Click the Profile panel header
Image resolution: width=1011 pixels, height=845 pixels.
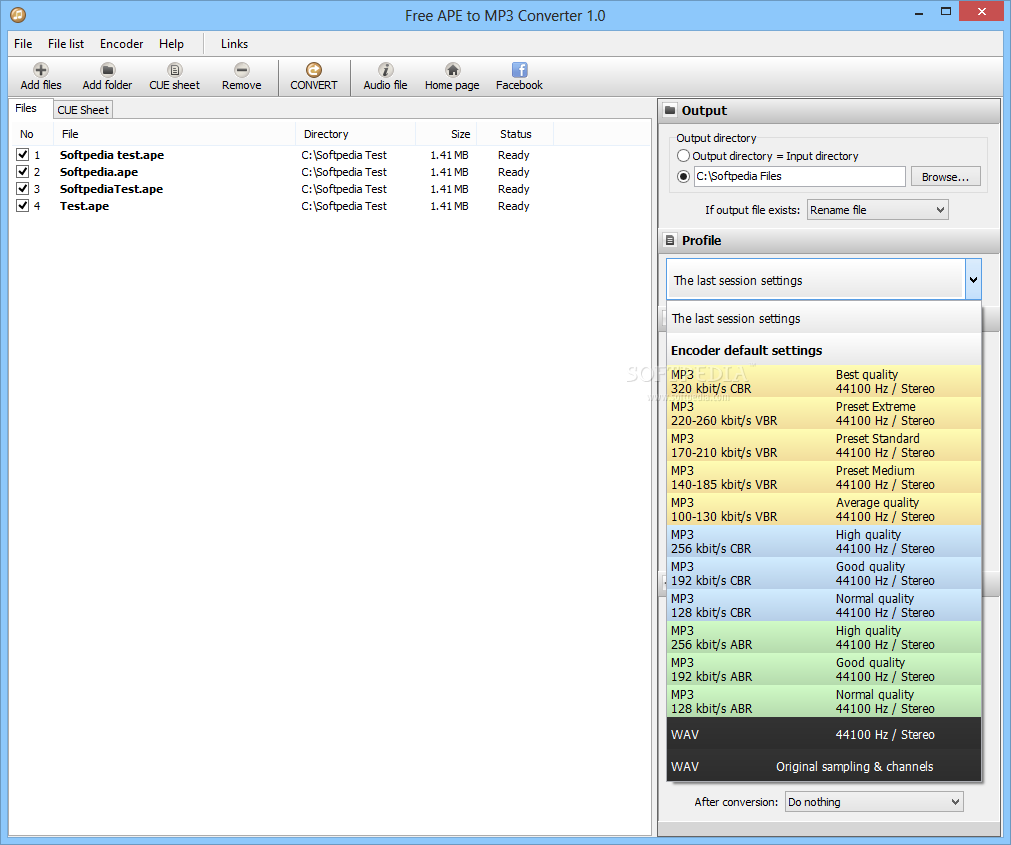(829, 240)
